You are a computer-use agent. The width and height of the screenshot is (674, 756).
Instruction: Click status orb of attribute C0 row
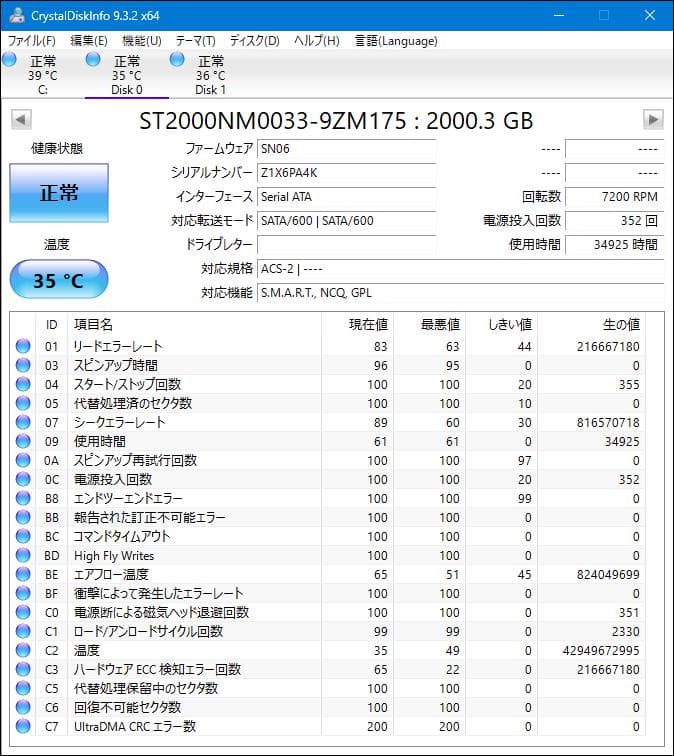[23, 612]
